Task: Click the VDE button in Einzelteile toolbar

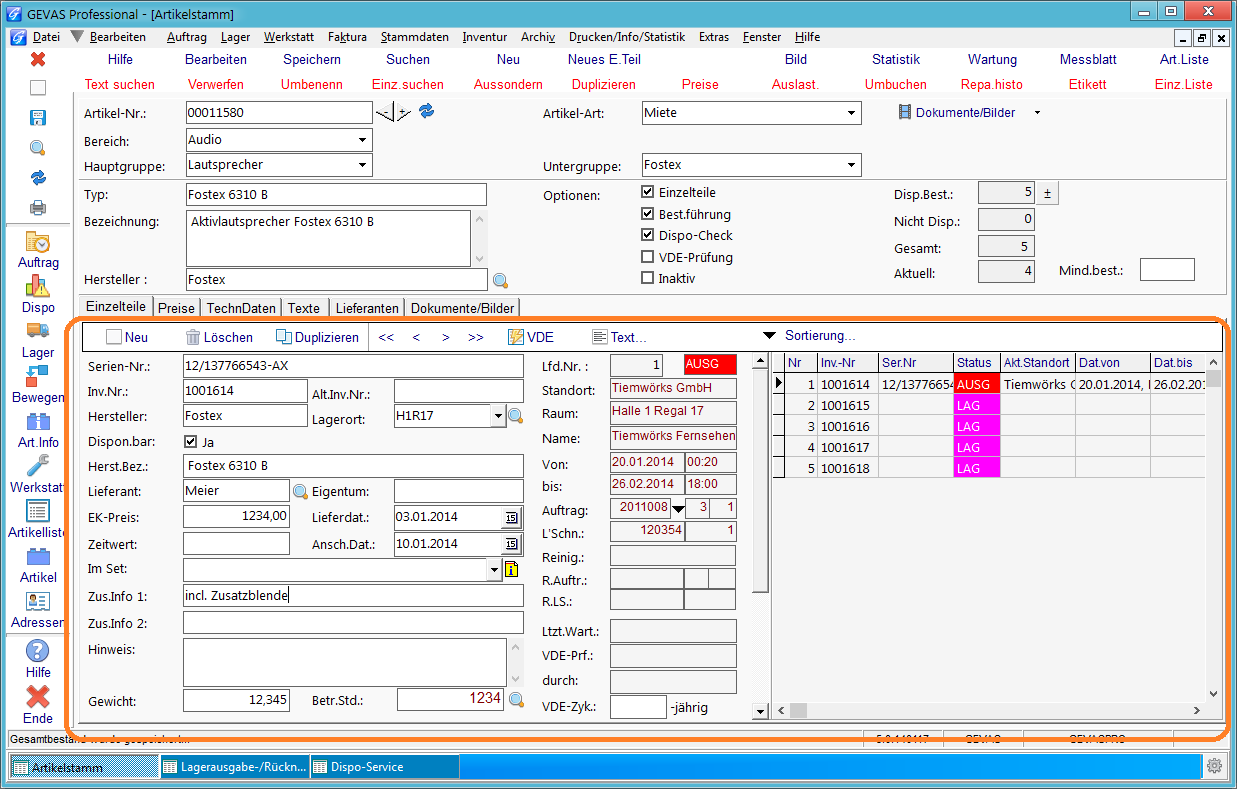Action: [531, 337]
